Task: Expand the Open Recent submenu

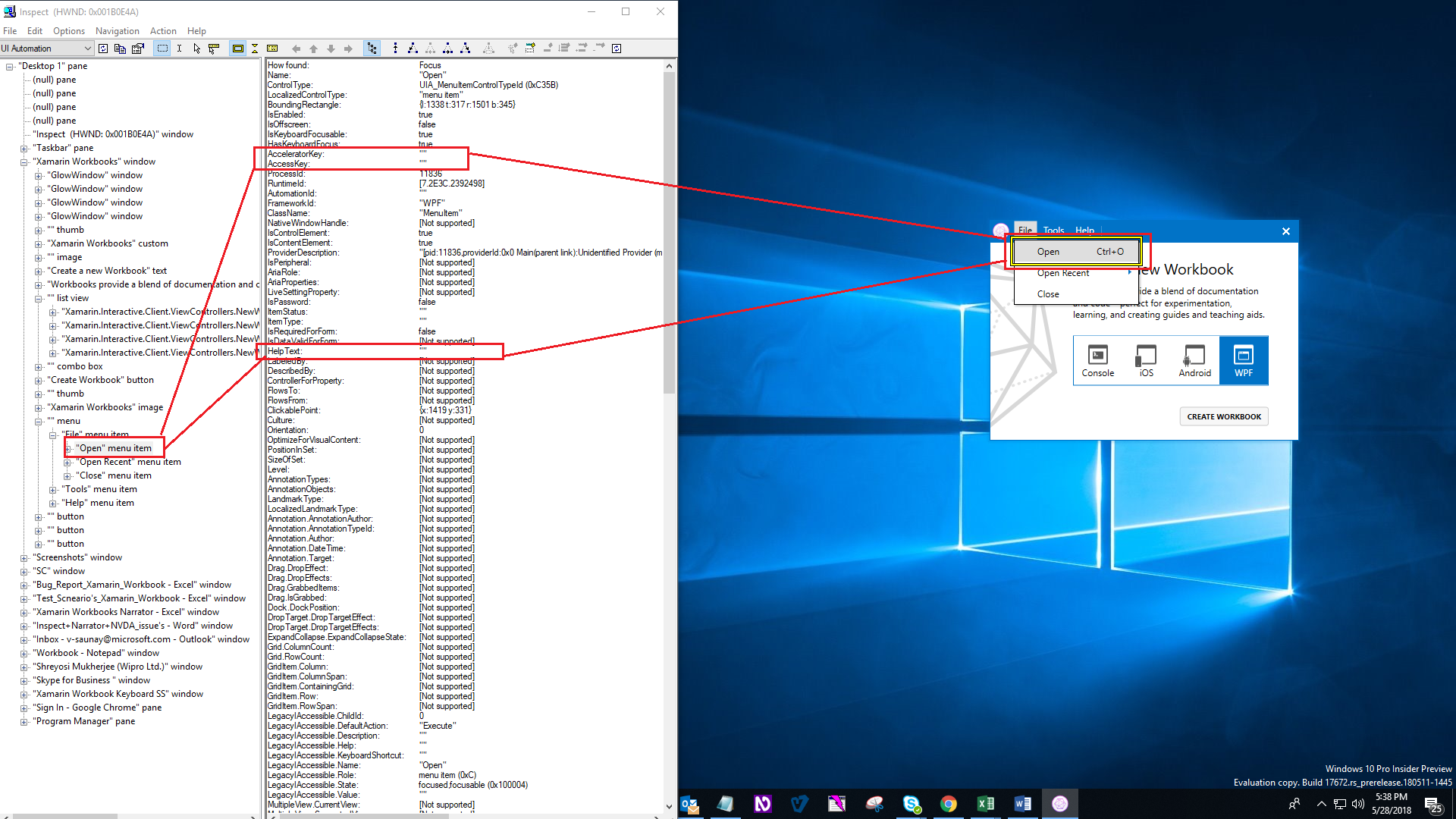Action: pyautogui.click(x=1064, y=272)
